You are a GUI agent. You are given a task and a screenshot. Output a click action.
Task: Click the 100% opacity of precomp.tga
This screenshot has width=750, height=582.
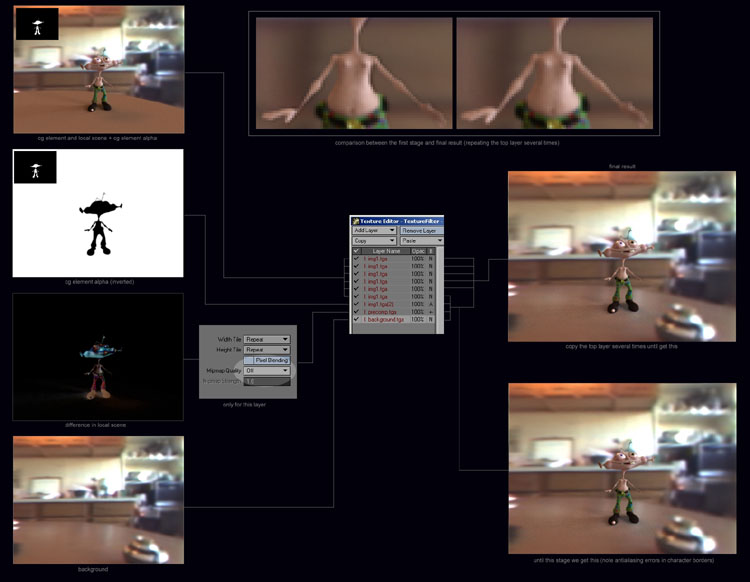418,312
